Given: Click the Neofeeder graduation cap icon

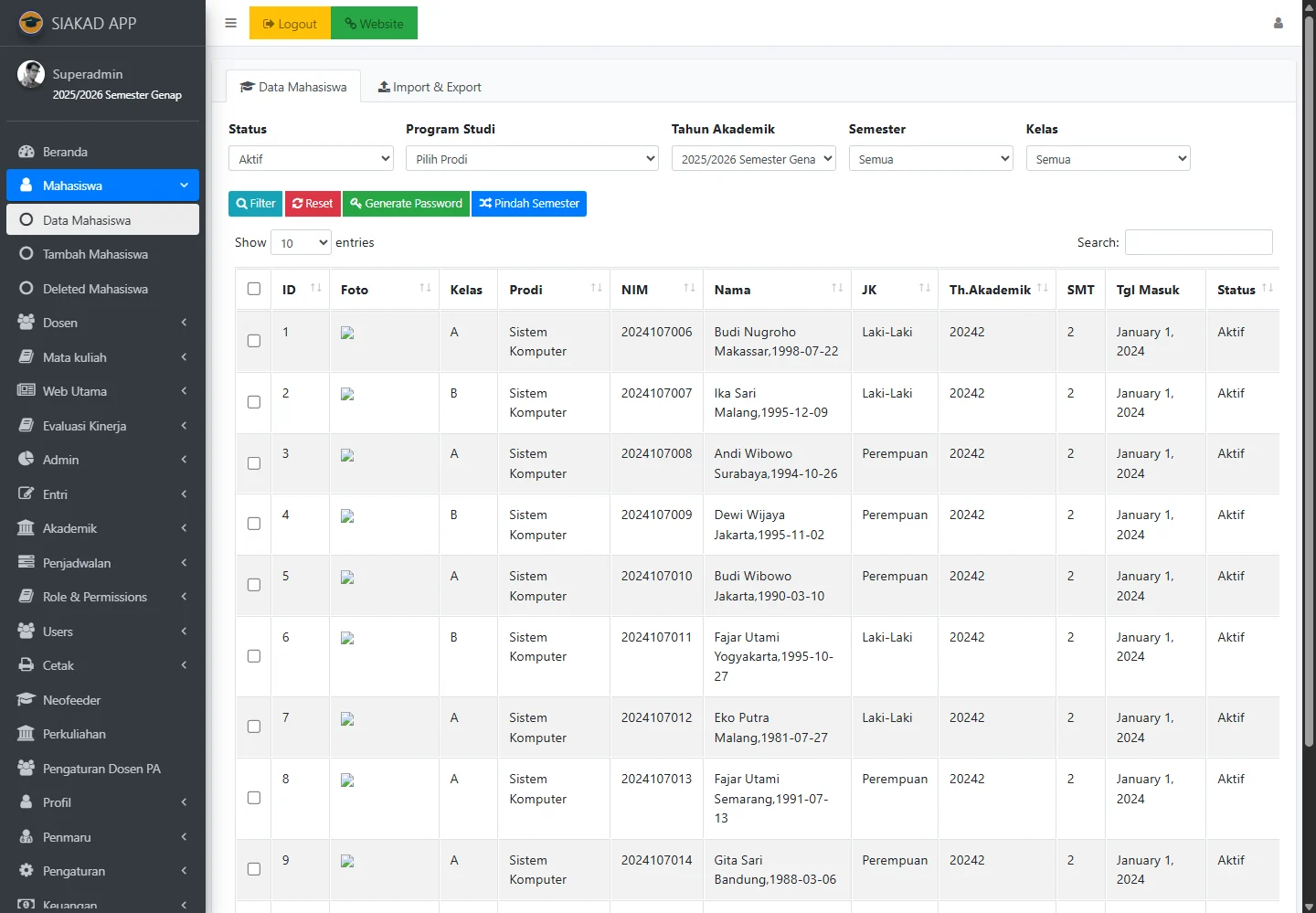Looking at the screenshot, I should point(27,700).
